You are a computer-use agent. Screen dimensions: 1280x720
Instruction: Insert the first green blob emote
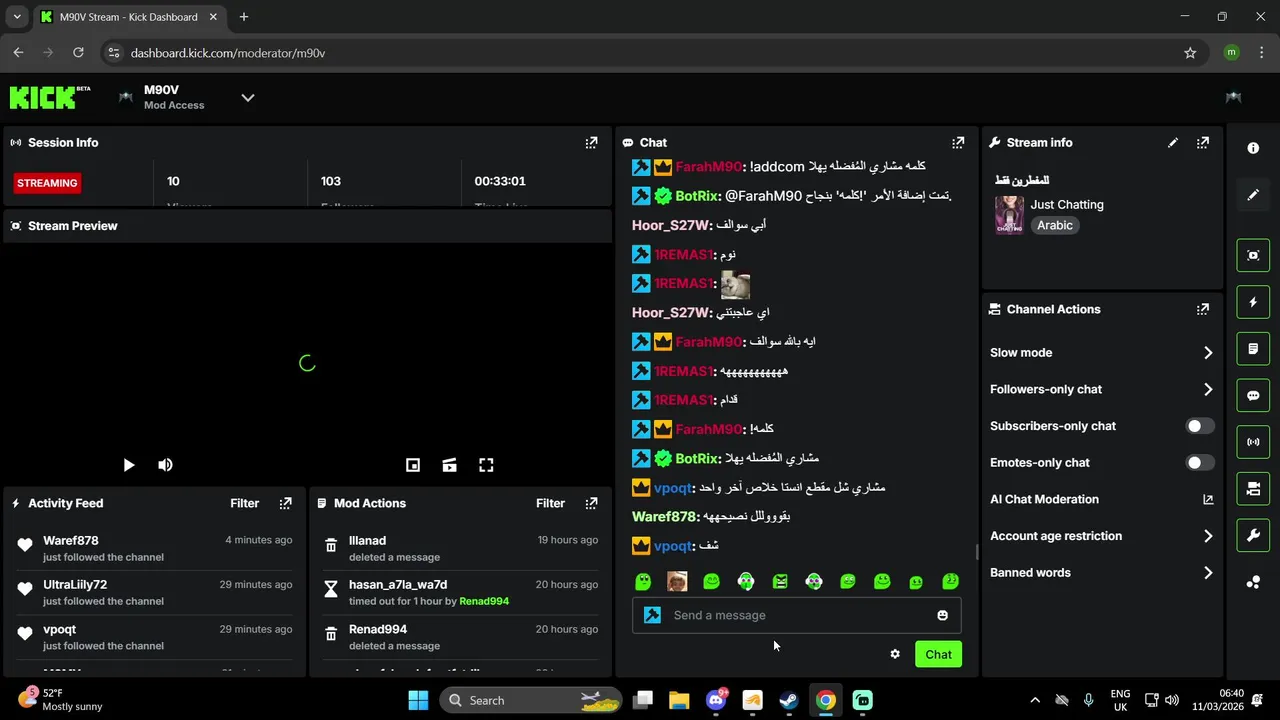tap(643, 582)
